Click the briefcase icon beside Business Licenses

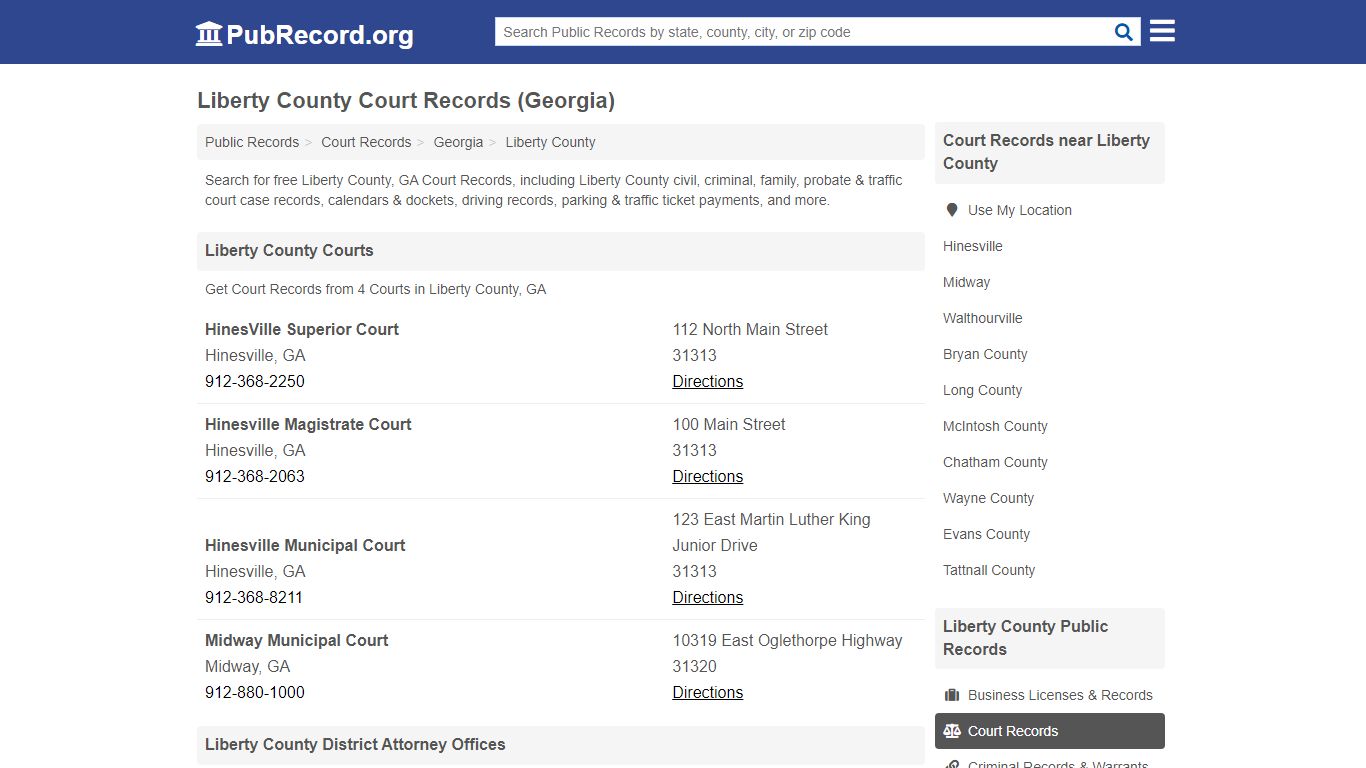point(952,695)
